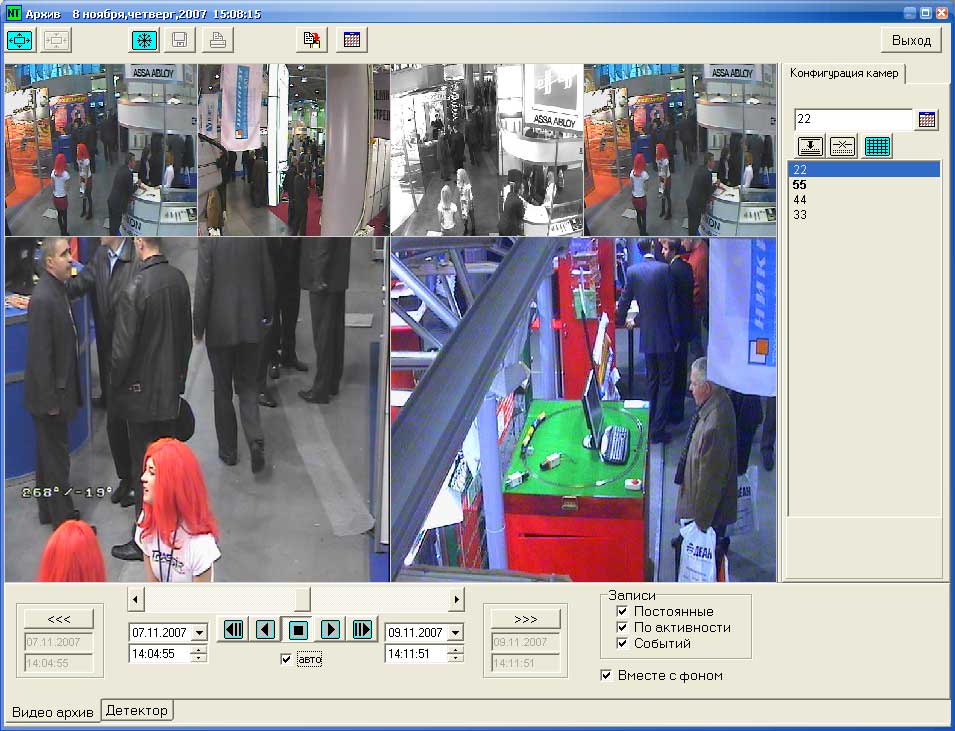Open the 07.11.2007 start date dropdown
The height and width of the screenshot is (731, 955).
[x=198, y=633]
